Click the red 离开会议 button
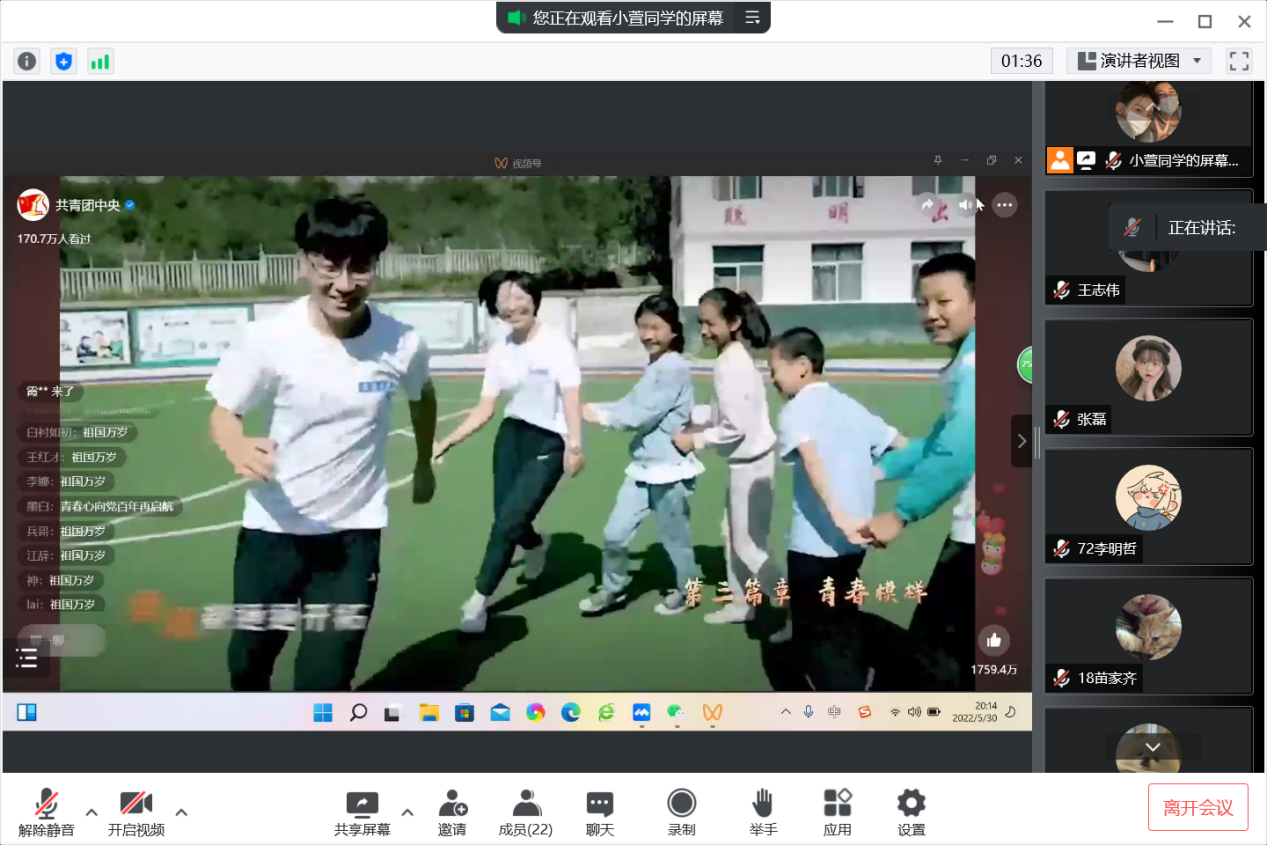This screenshot has width=1267, height=845. click(x=1198, y=807)
